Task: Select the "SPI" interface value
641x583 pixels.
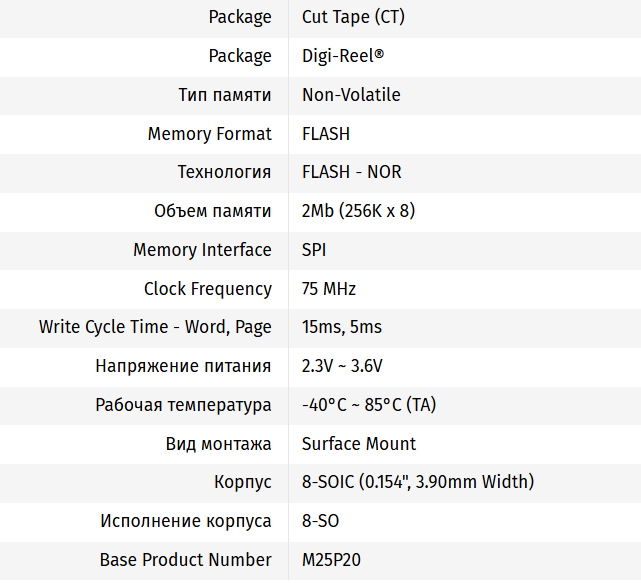Action: 314,250
